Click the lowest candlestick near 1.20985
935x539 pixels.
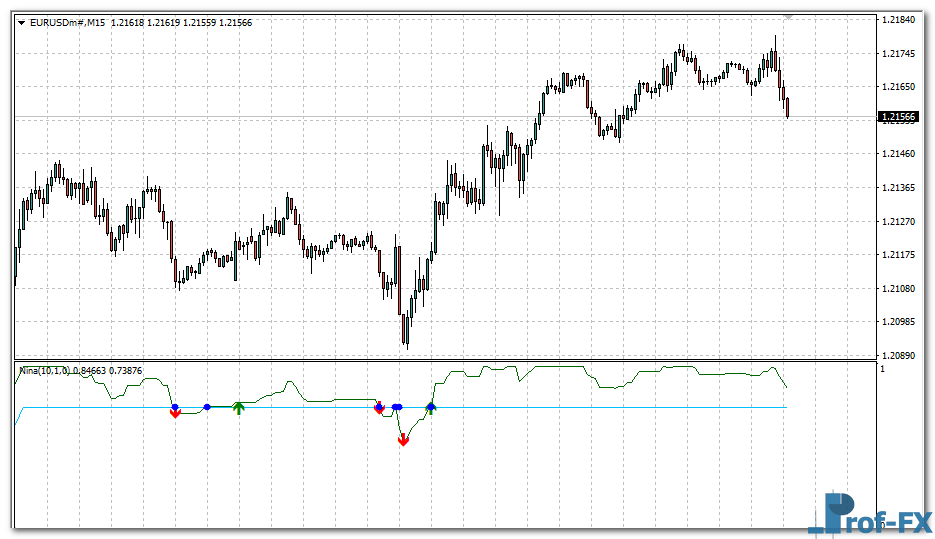tap(406, 328)
